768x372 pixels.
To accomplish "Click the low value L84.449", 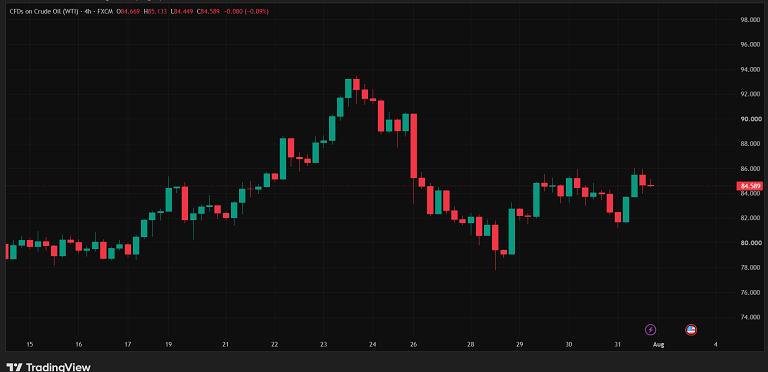I will [182, 12].
